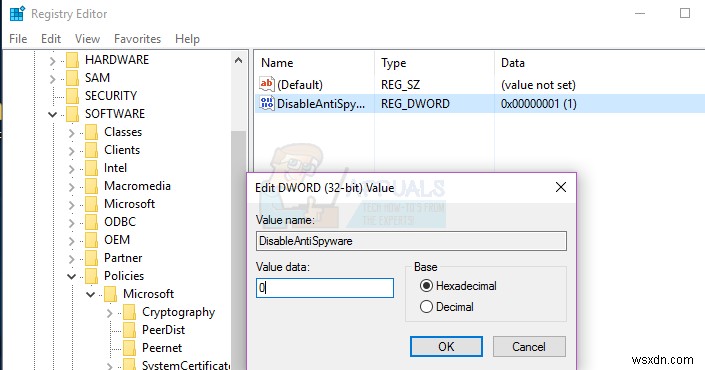Select the ODBC folder icon
Image resolution: width=705 pixels, height=370 pixels.
click(92, 222)
